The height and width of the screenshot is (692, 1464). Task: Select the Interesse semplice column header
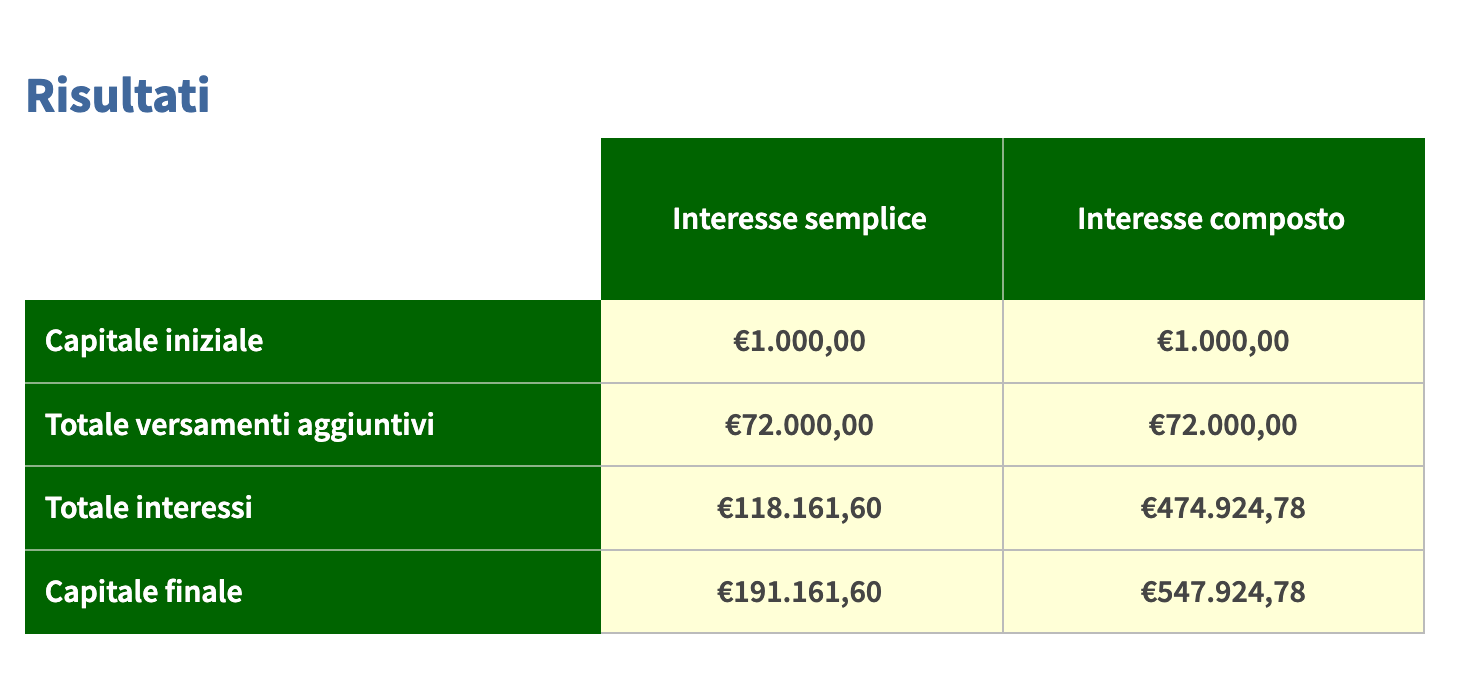pyautogui.click(x=802, y=219)
